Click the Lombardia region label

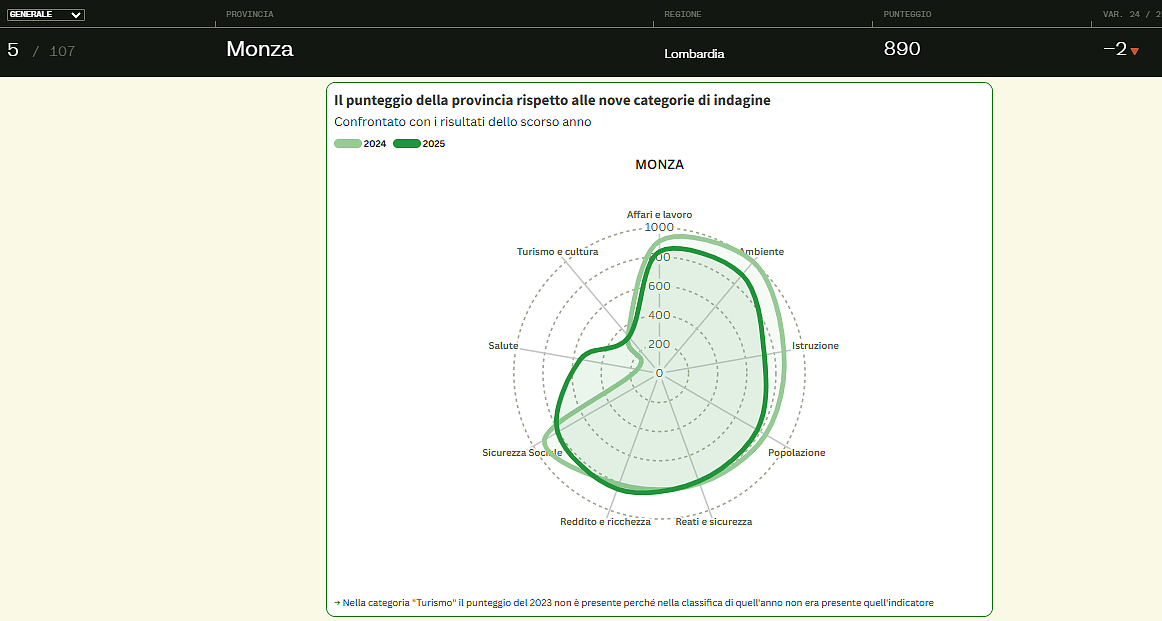click(694, 54)
